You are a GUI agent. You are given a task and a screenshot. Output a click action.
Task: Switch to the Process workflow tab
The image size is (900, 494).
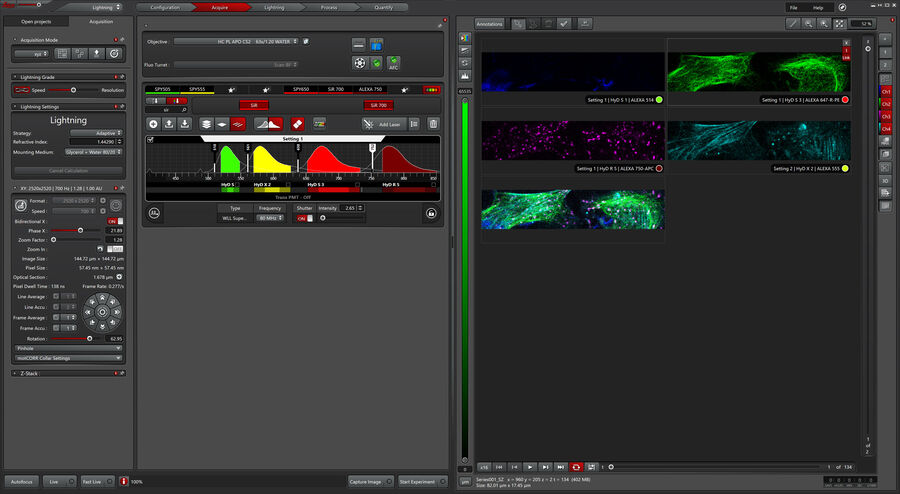pos(329,7)
